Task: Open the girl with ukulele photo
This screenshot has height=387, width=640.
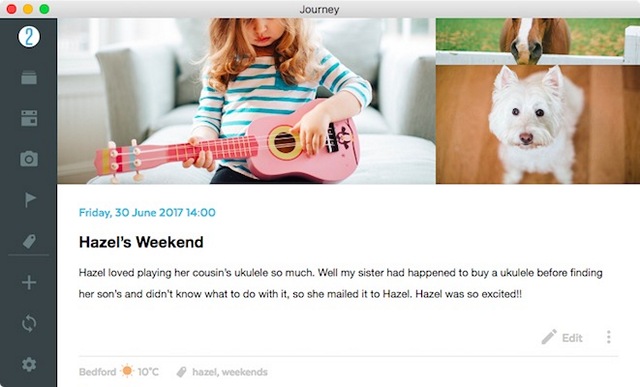Action: [x=247, y=101]
